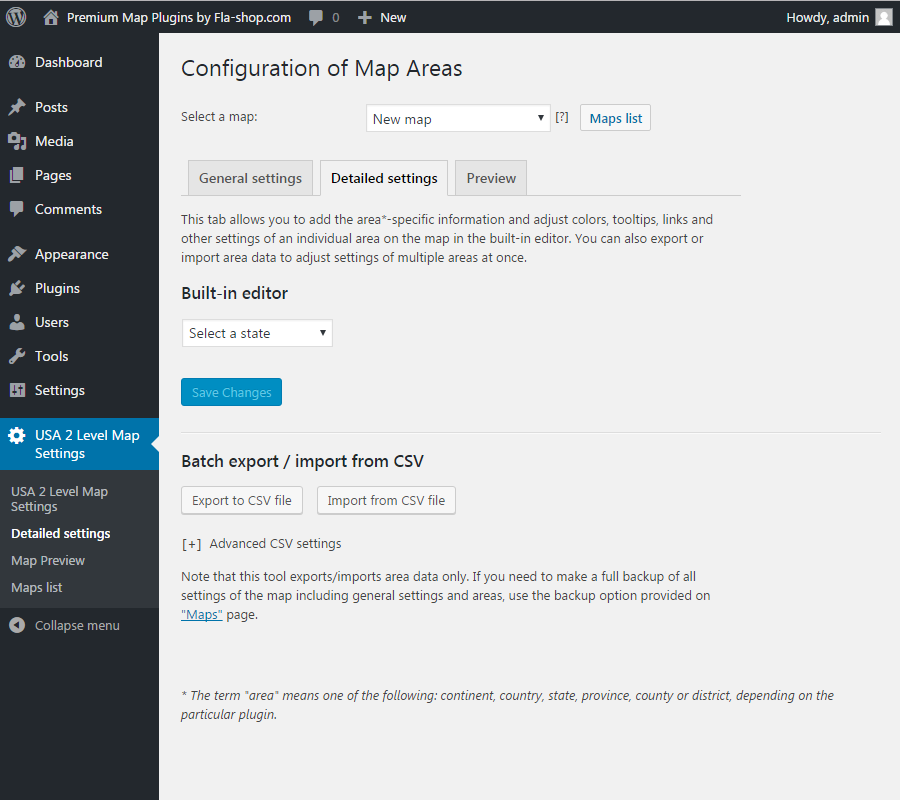Switch to the Preview tab

491,178
